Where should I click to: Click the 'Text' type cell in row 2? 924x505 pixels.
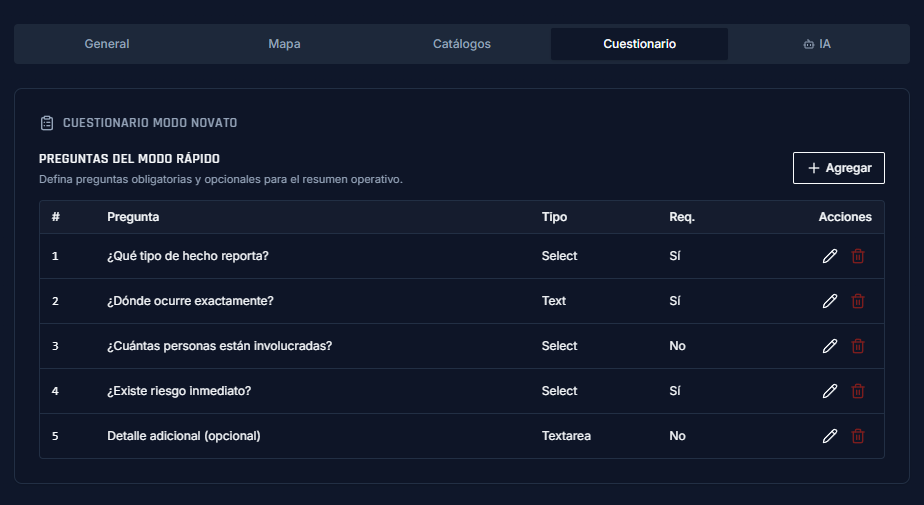[554, 301]
